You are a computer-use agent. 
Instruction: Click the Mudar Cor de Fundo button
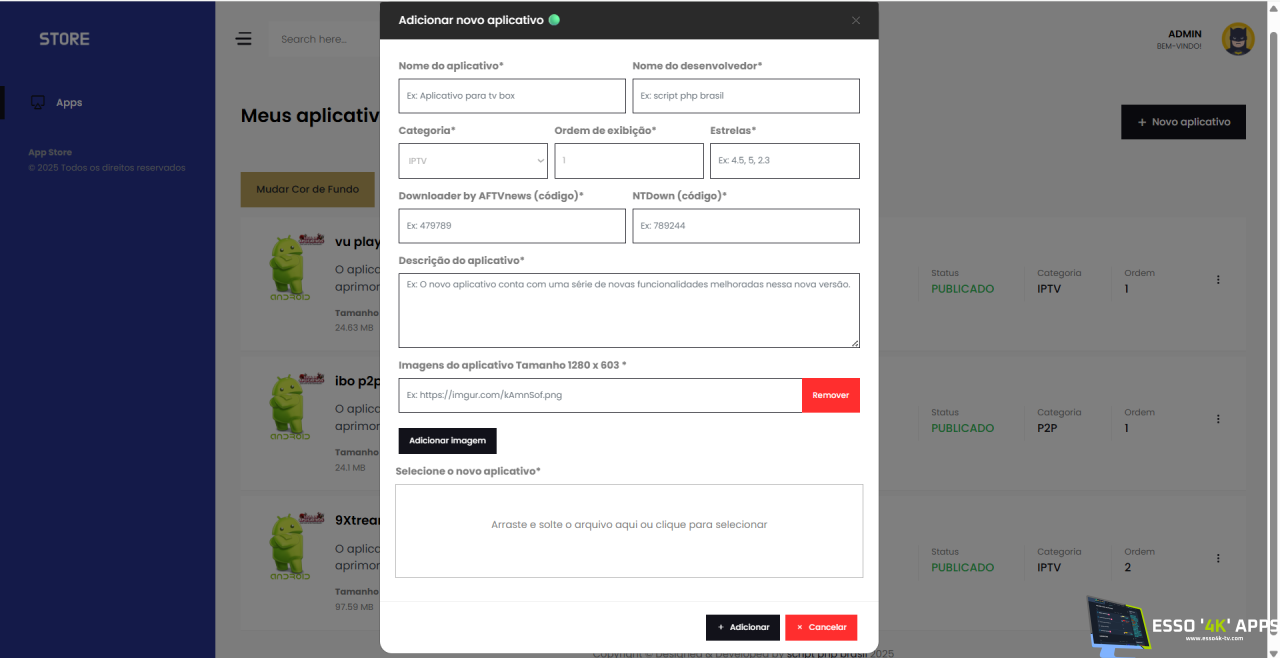coord(307,189)
